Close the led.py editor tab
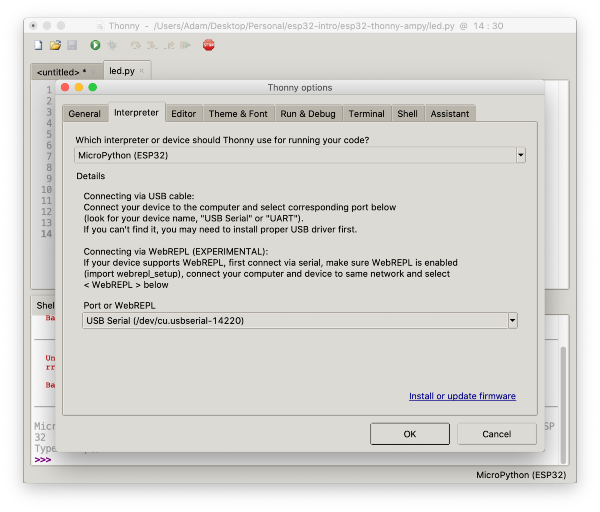The height and width of the screenshot is (512, 600). pyautogui.click(x=142, y=71)
